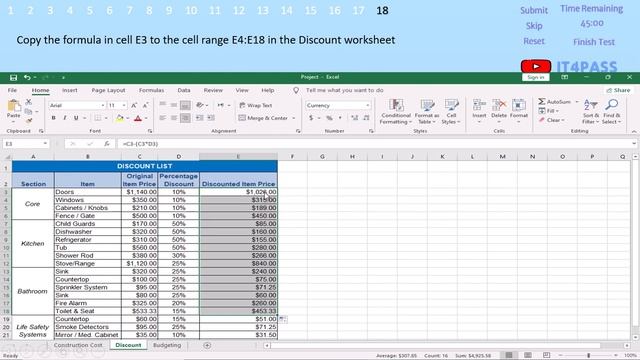Open Format as Table gallery

pos(427,111)
